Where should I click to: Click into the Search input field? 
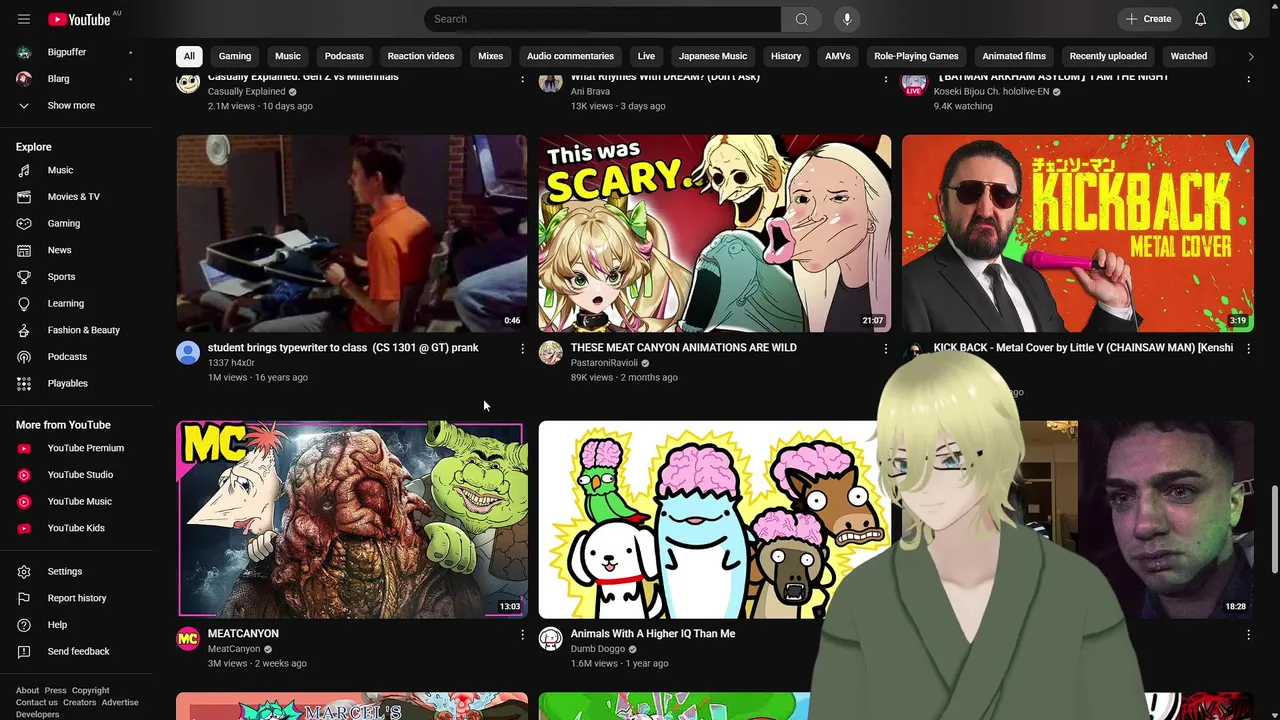pyautogui.click(x=602, y=19)
